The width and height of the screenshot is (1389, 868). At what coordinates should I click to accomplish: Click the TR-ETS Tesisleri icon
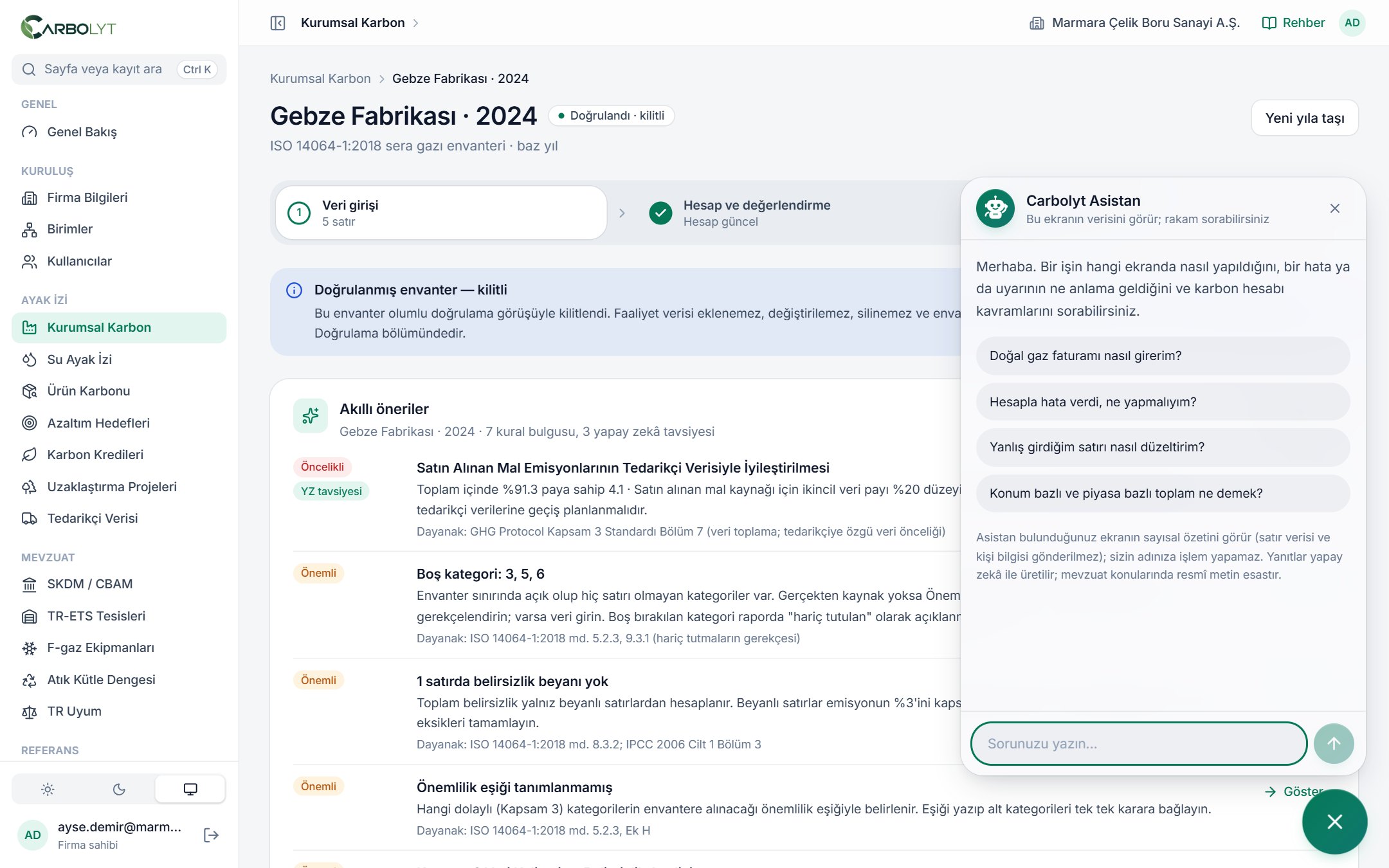(x=30, y=616)
